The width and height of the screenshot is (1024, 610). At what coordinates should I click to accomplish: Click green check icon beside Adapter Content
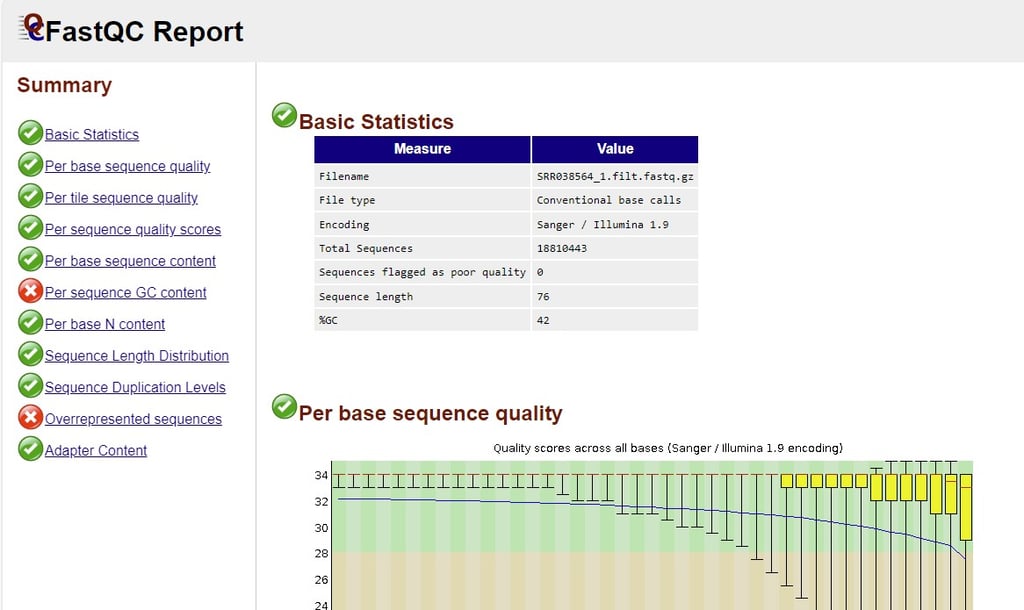[x=30, y=449]
